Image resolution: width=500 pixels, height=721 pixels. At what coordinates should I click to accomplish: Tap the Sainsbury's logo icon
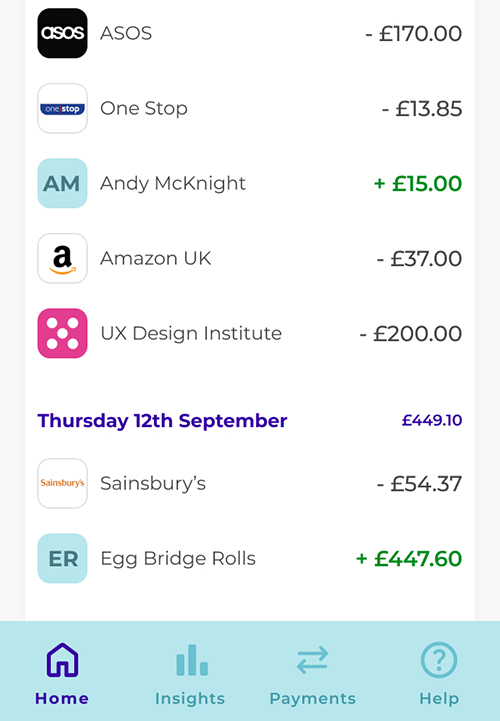(x=62, y=483)
